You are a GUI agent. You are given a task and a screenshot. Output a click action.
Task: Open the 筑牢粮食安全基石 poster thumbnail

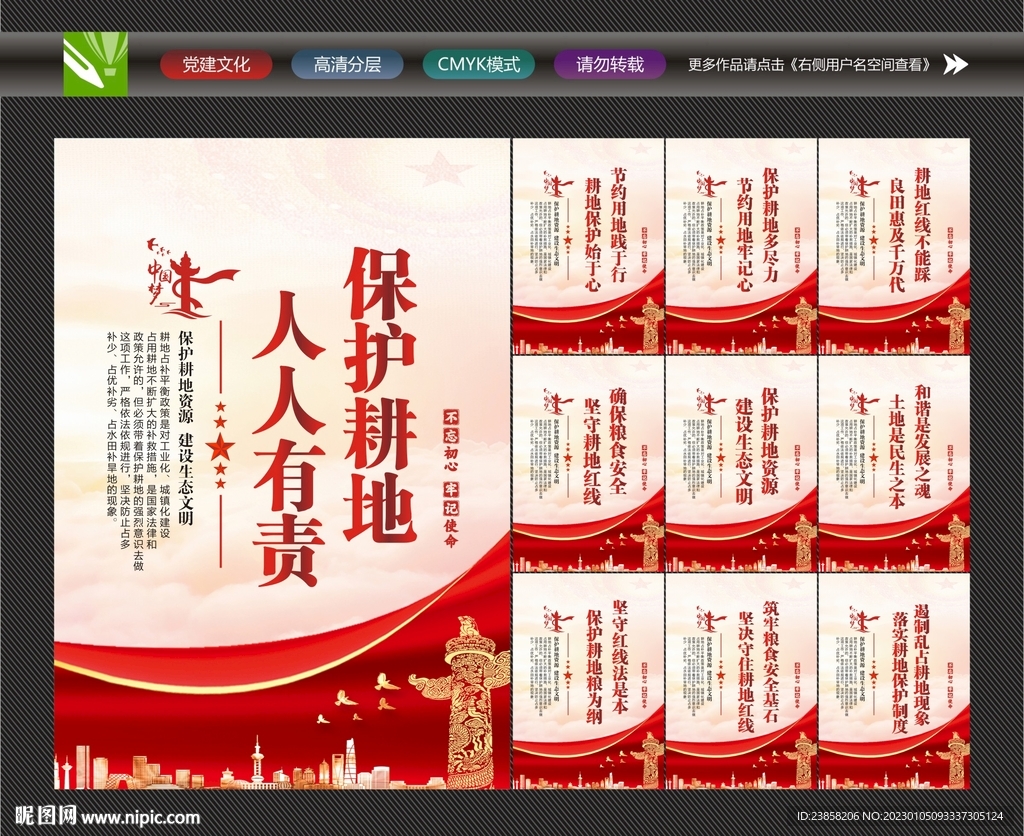[741, 681]
